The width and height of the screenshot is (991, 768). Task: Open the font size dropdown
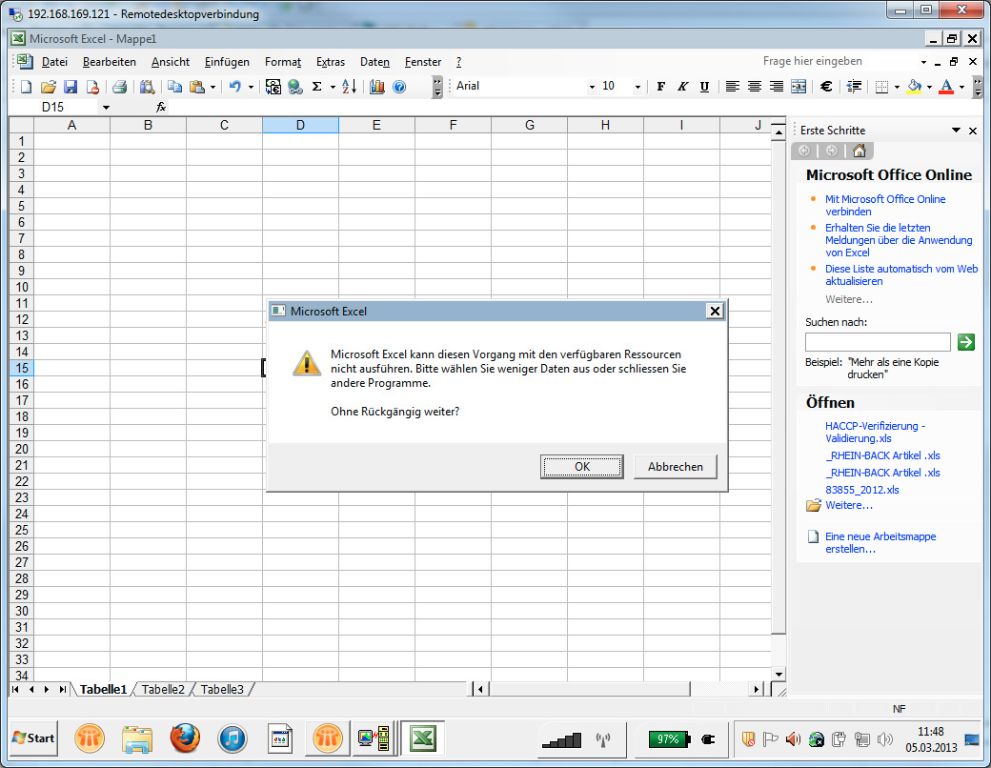tap(638, 87)
